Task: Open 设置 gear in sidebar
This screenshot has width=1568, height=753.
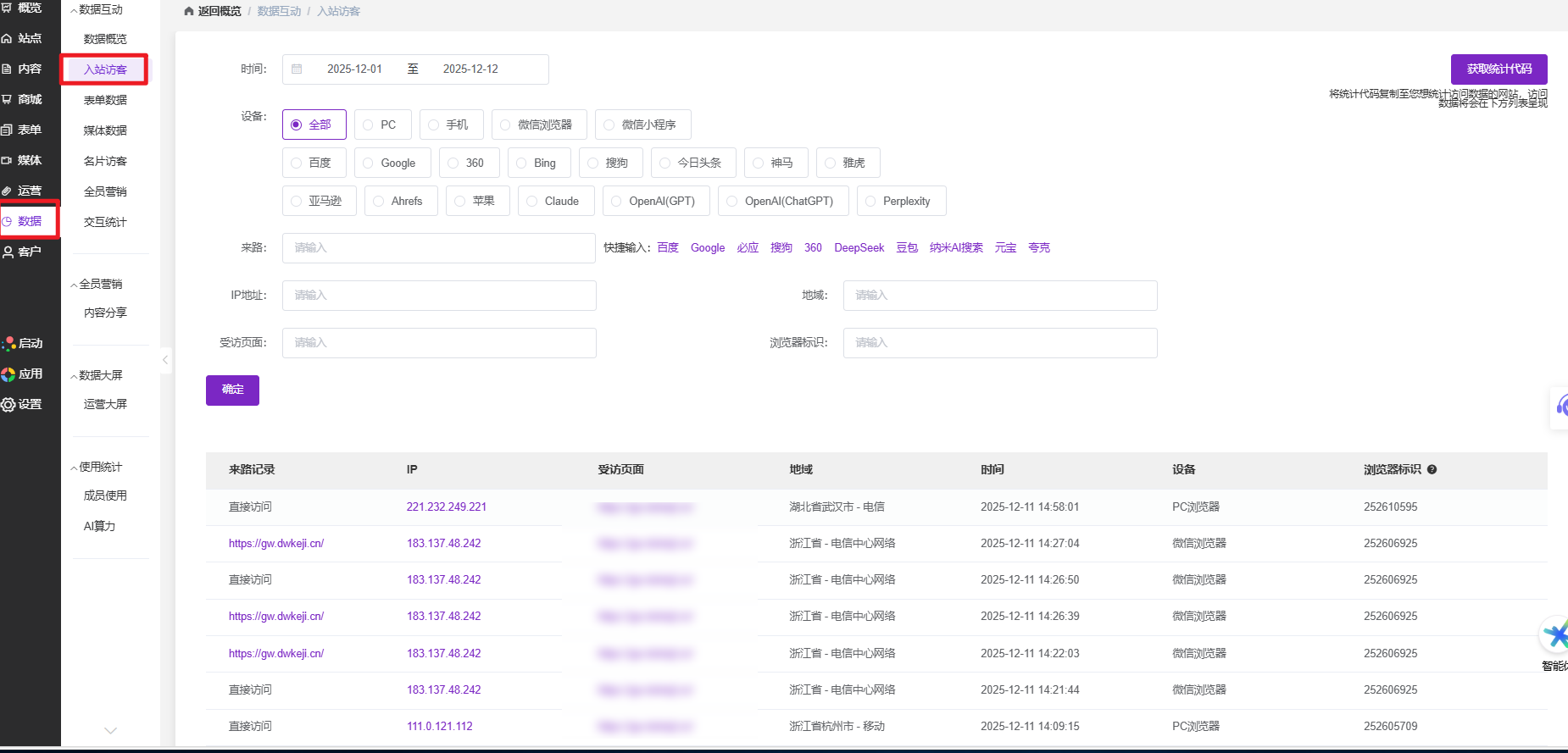Action: [x=9, y=404]
